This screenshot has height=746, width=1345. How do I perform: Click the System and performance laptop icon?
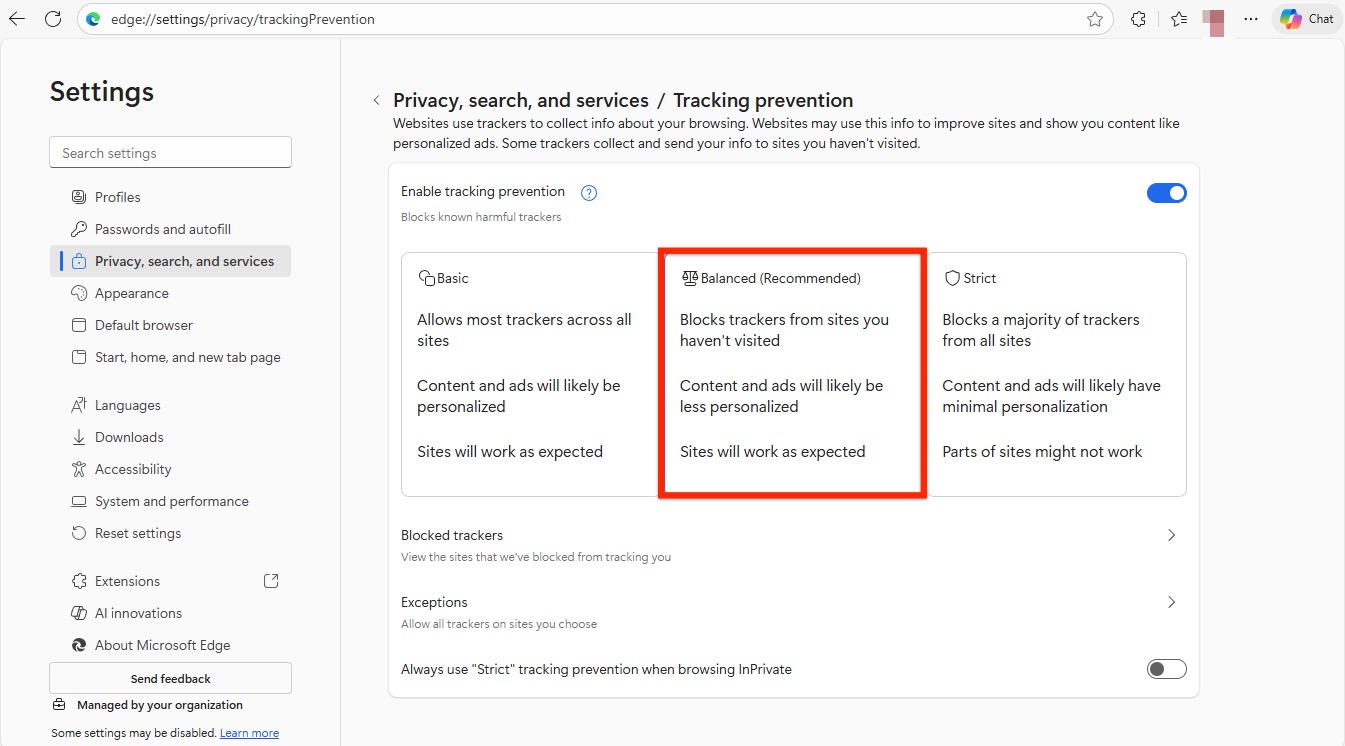(79, 501)
